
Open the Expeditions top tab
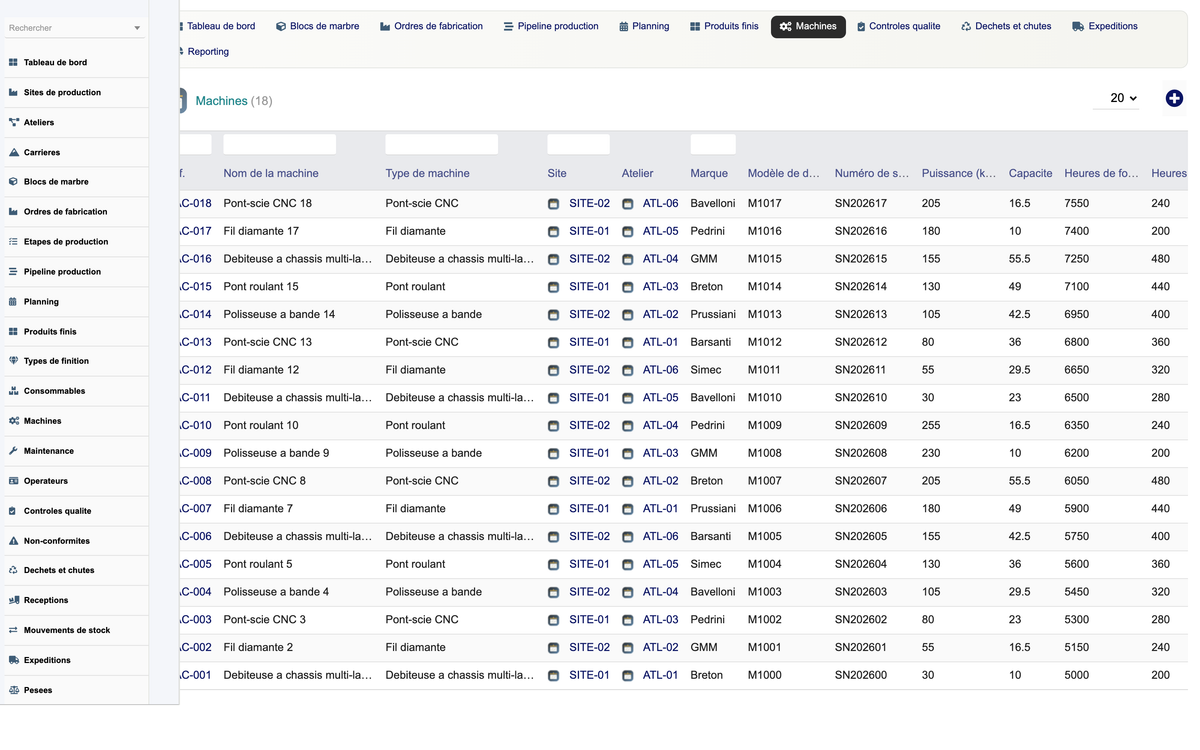coord(1104,27)
